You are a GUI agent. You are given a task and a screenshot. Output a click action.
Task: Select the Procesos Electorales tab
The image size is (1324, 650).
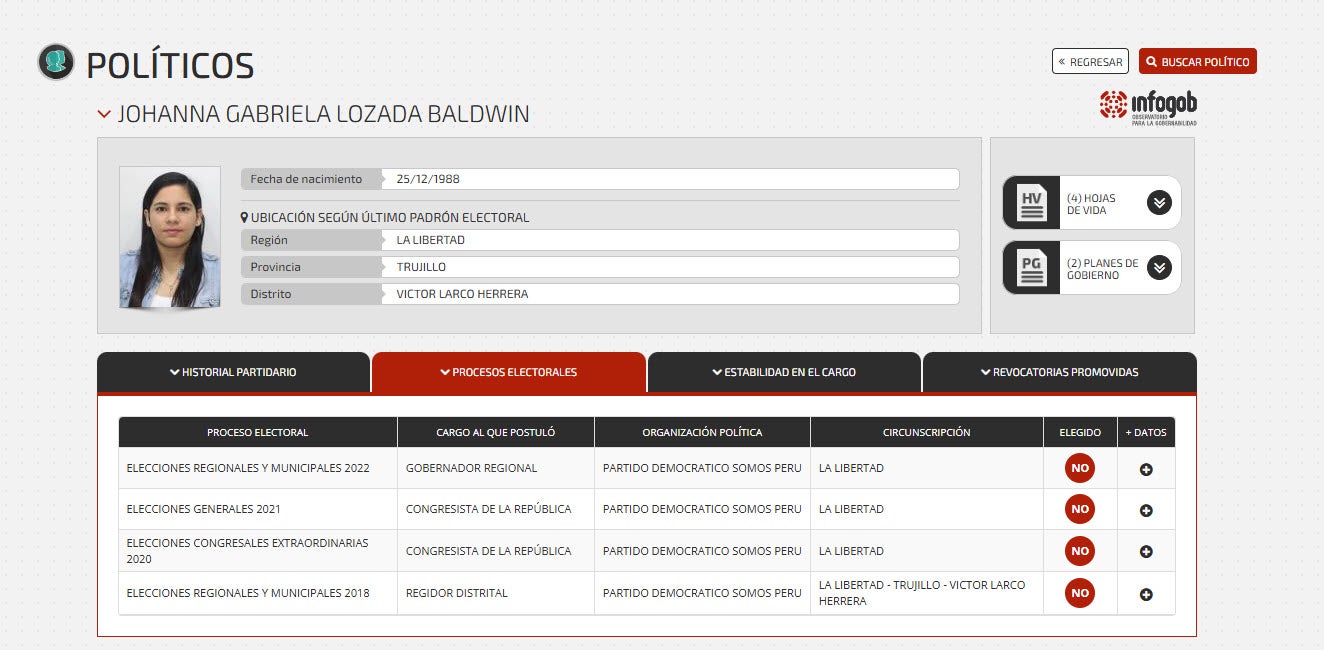(x=508, y=372)
